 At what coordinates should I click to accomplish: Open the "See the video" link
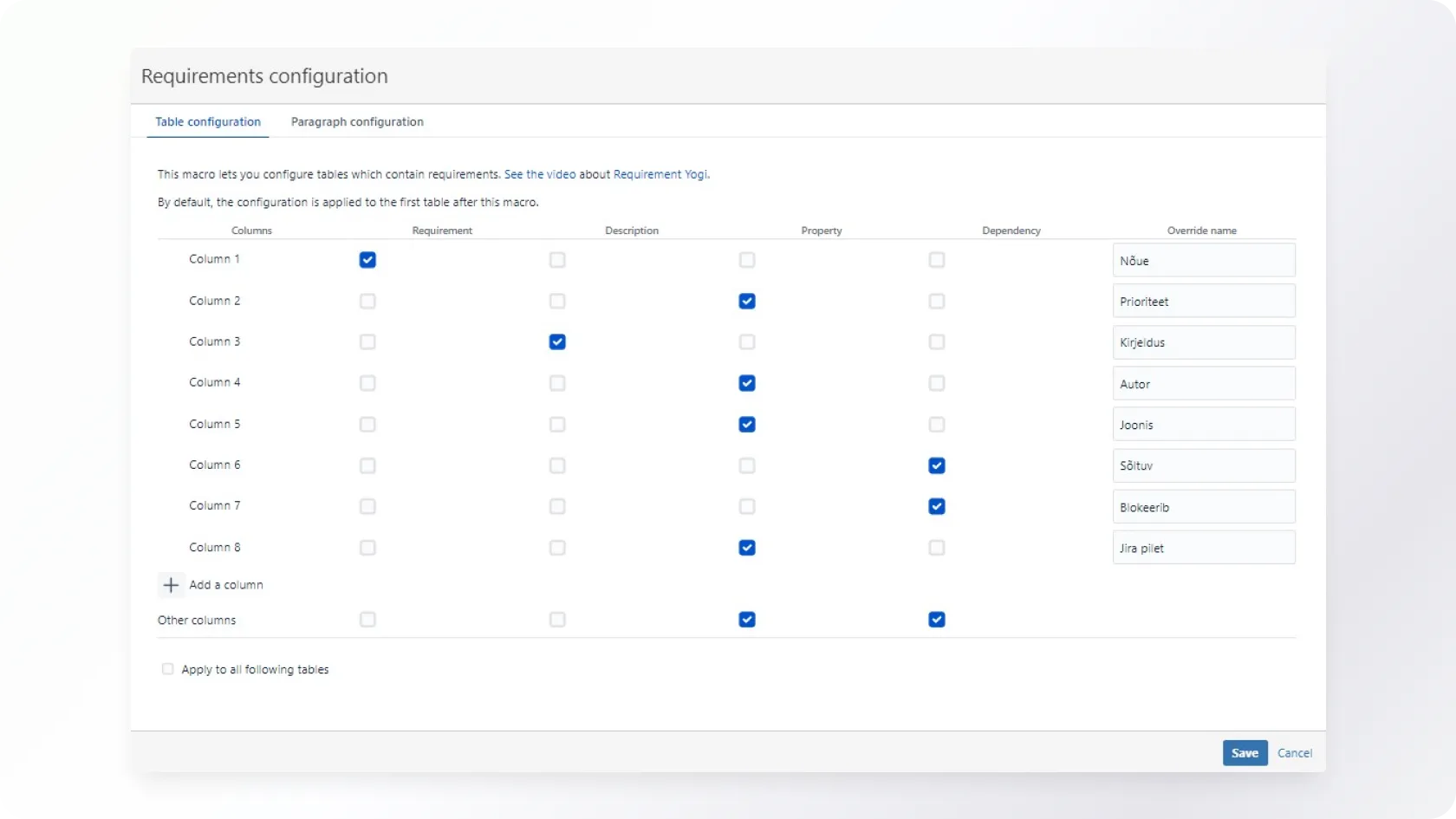(539, 174)
